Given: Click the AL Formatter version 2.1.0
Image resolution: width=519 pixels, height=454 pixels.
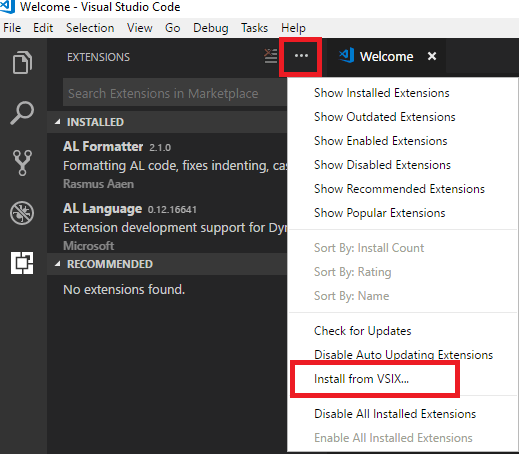Looking at the screenshot, I should pos(160,147).
